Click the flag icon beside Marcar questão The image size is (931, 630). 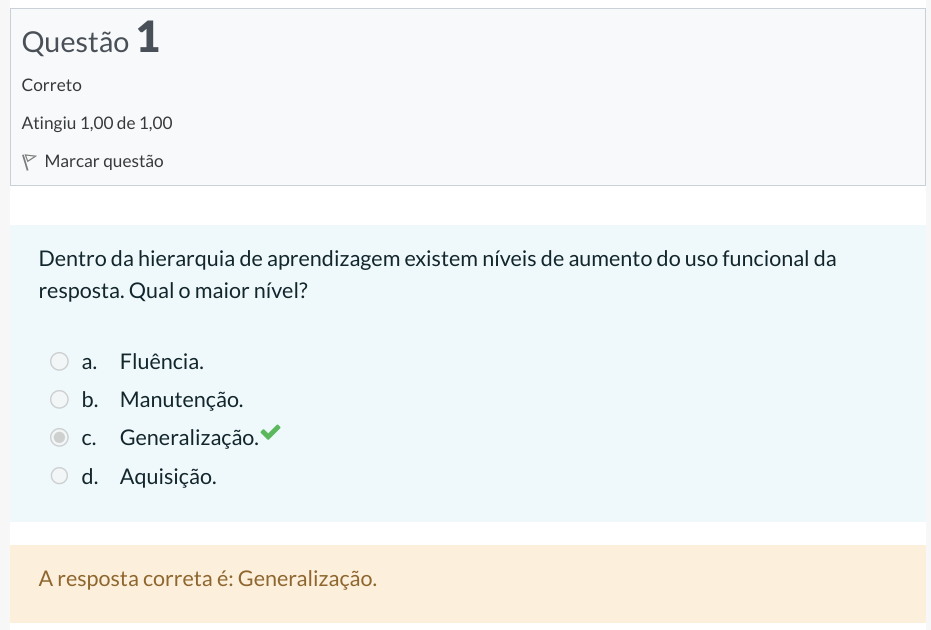click(29, 161)
